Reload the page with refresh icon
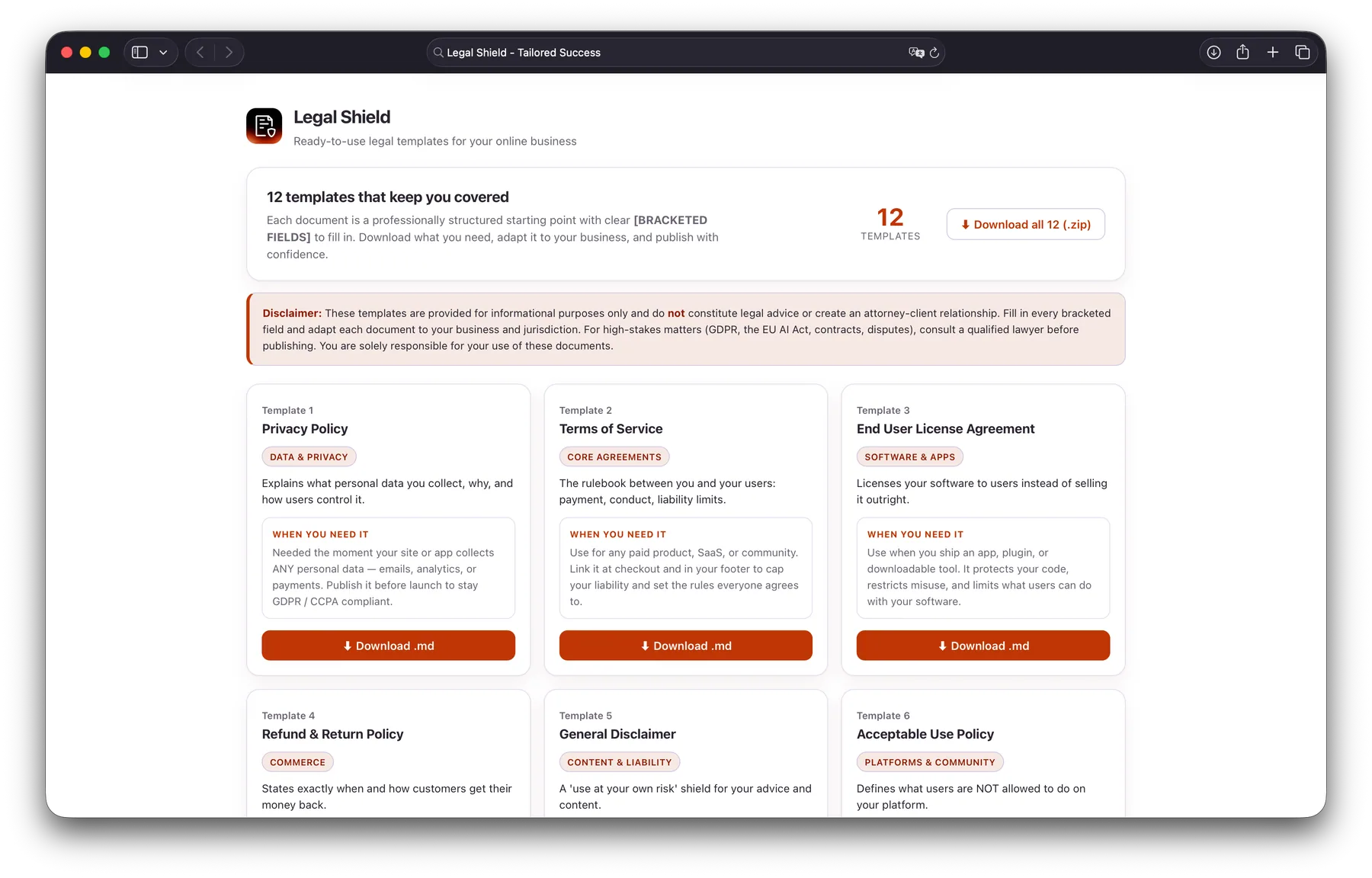The image size is (1372, 878). pyautogui.click(x=934, y=53)
